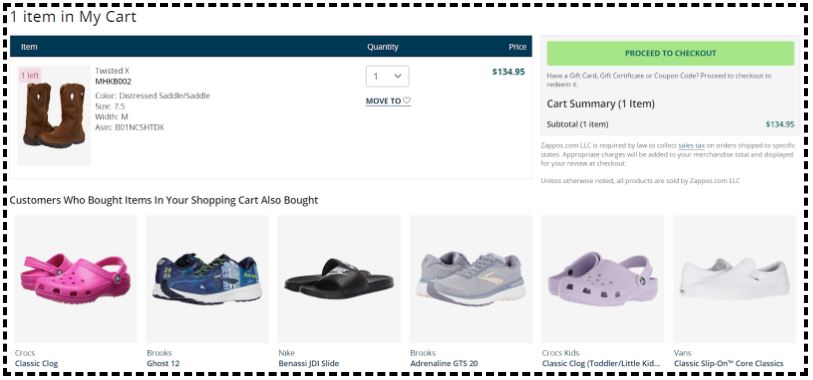Viewport: 813px width, 380px height.
Task: Open the sales tax link
Action: tap(691, 146)
